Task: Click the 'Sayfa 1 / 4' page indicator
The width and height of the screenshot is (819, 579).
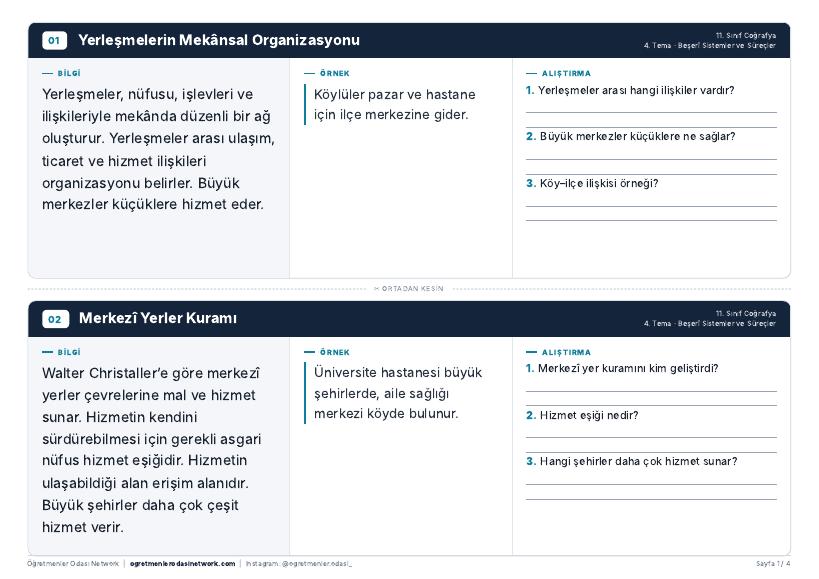Action: point(773,564)
